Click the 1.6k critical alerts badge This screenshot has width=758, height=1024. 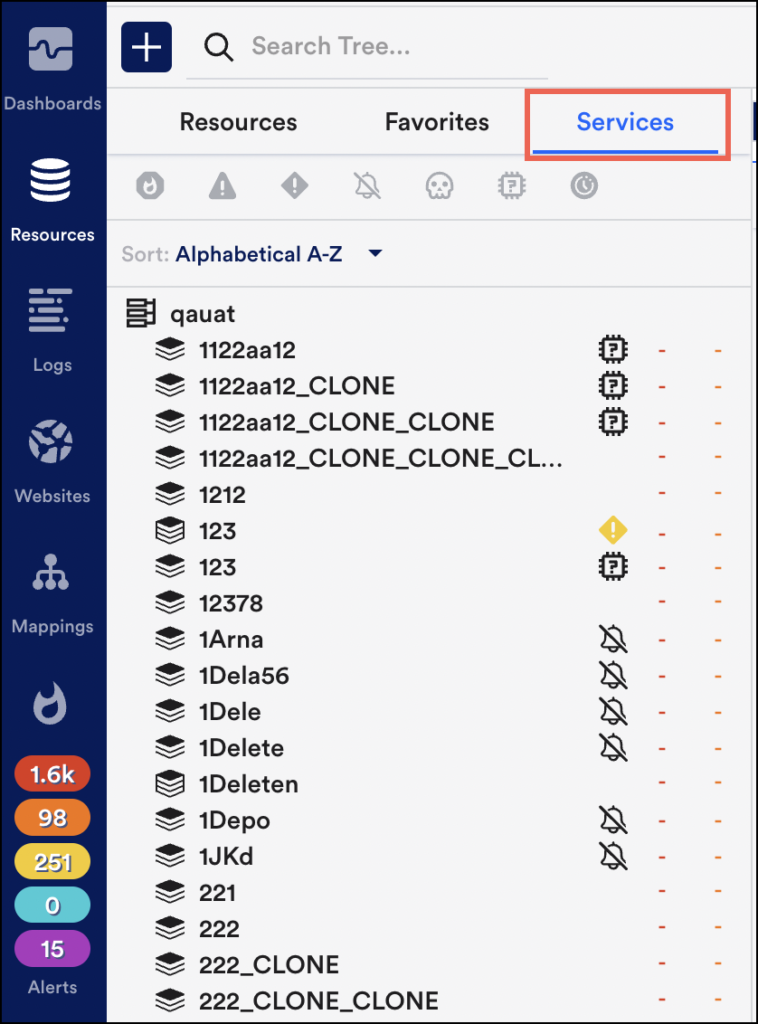tap(52, 775)
